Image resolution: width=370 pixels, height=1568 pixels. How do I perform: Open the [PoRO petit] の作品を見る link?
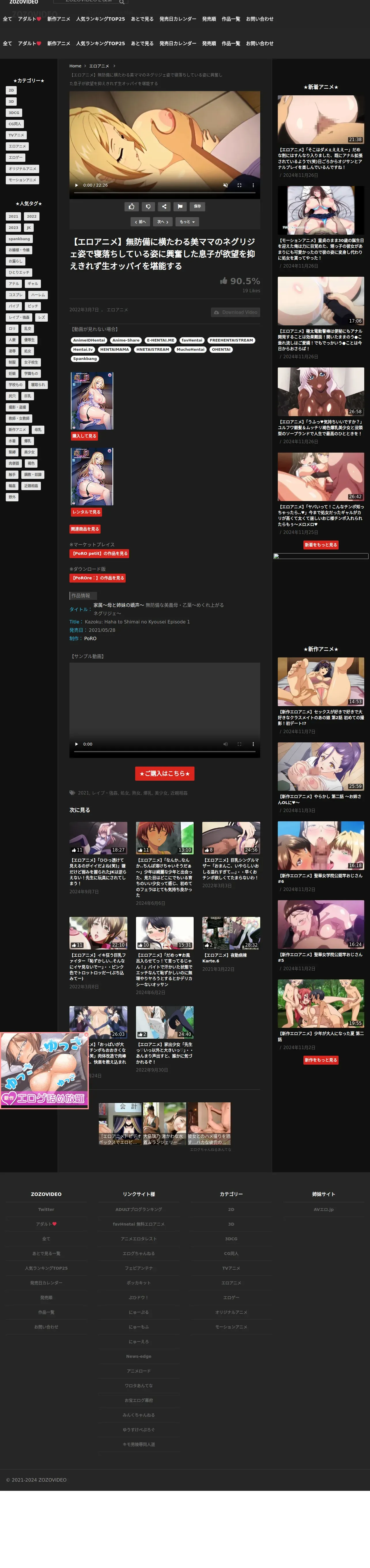[99, 553]
